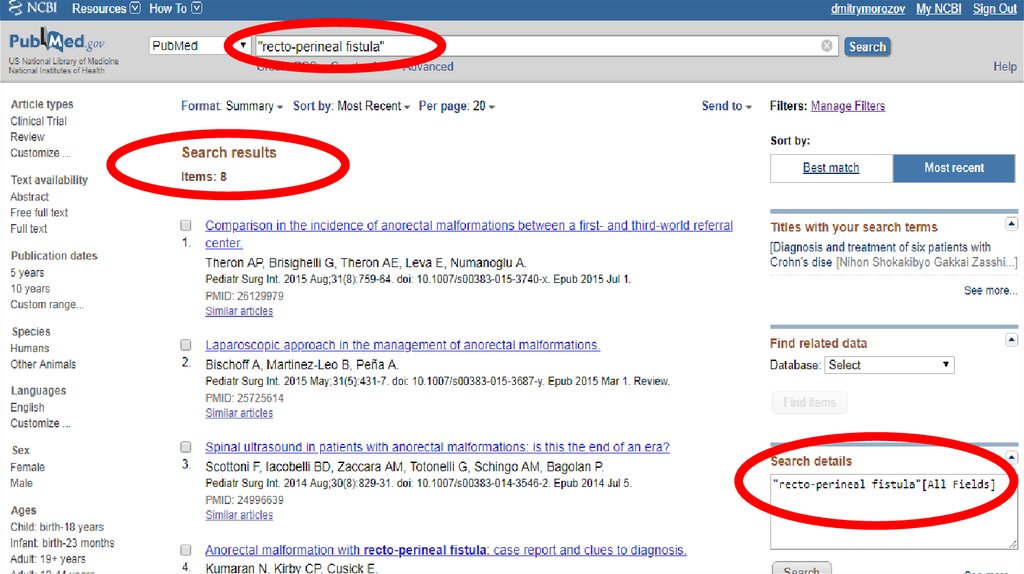
Task: Collapse the Search details panel
Action: point(1011,458)
